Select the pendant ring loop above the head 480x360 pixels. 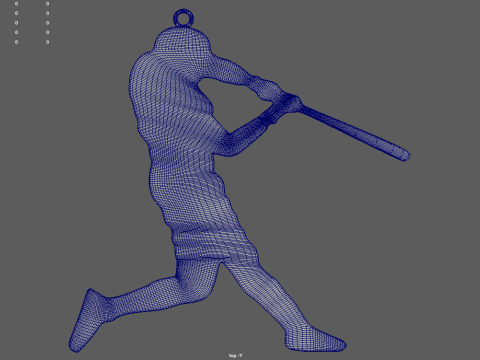tap(183, 18)
